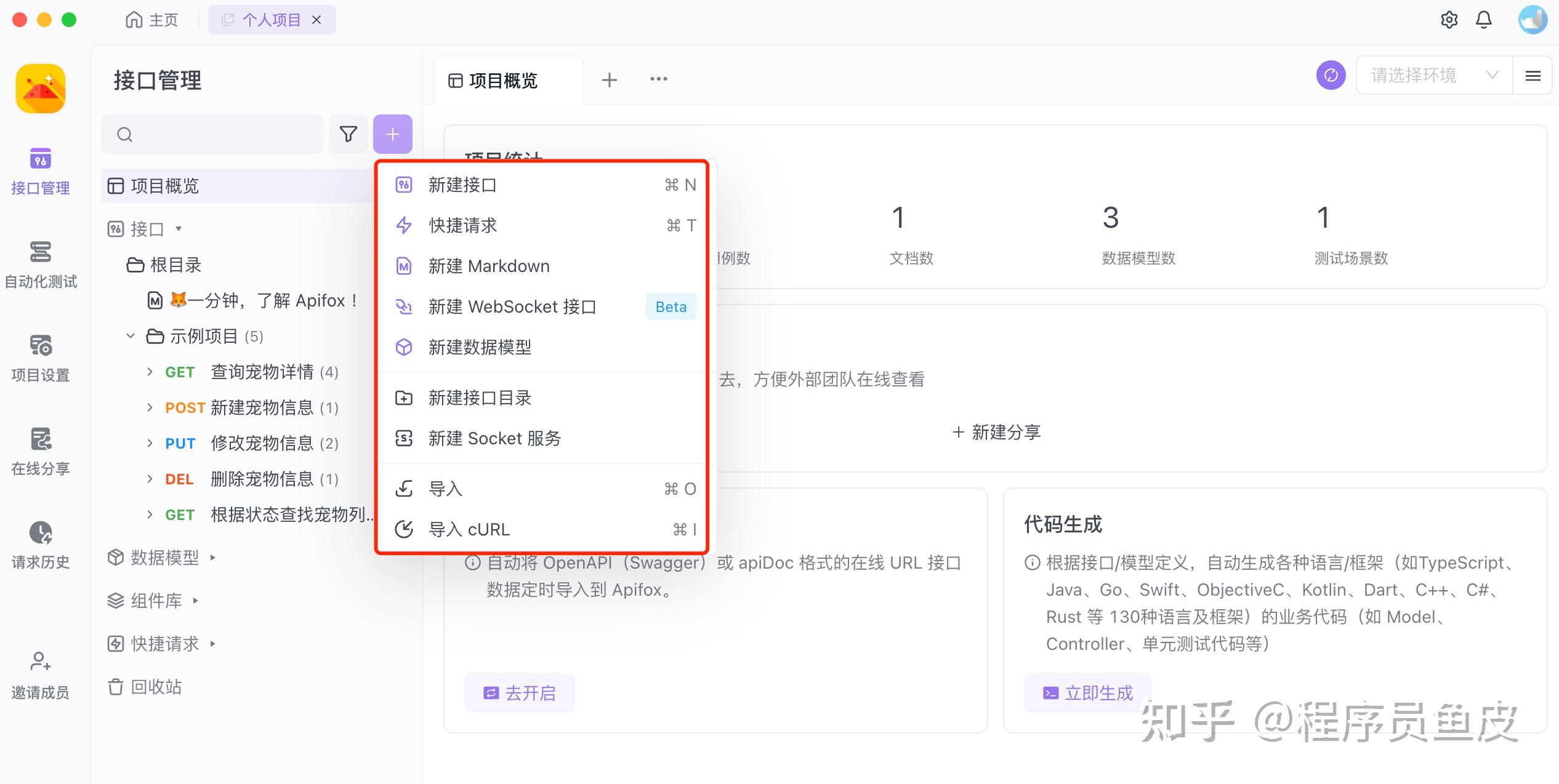Viewport: 1559px width, 784px height.
Task: Click the interface search field
Action: click(x=212, y=134)
